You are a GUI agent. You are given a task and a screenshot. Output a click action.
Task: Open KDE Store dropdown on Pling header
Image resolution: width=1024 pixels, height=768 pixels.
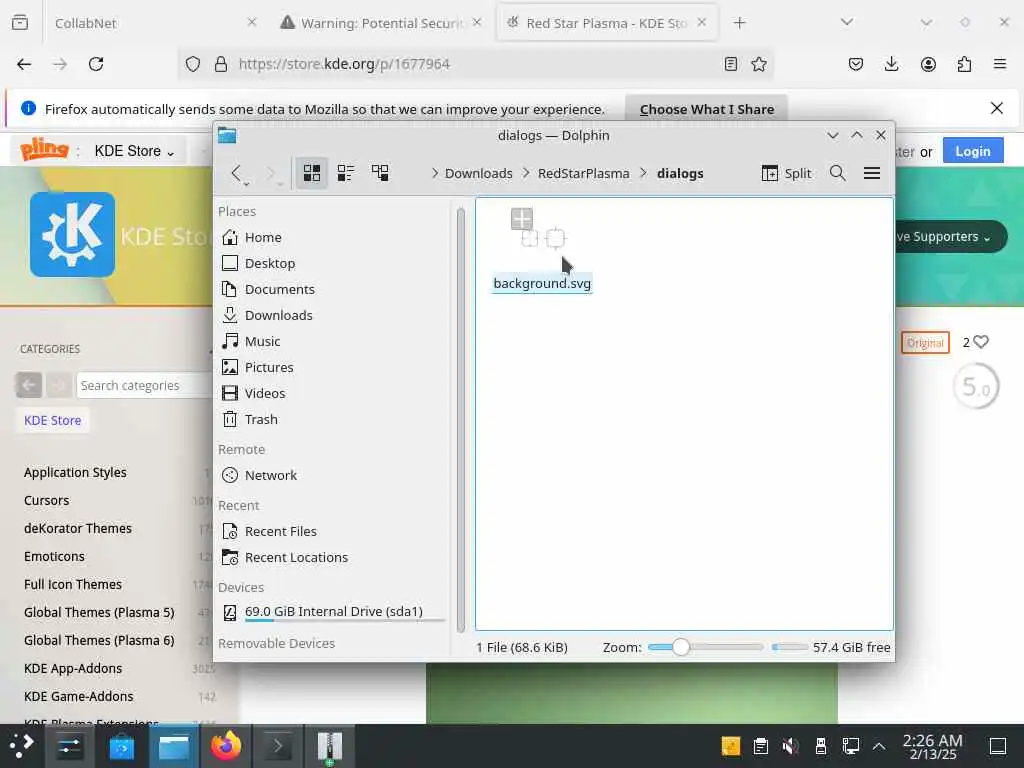pyautogui.click(x=134, y=152)
